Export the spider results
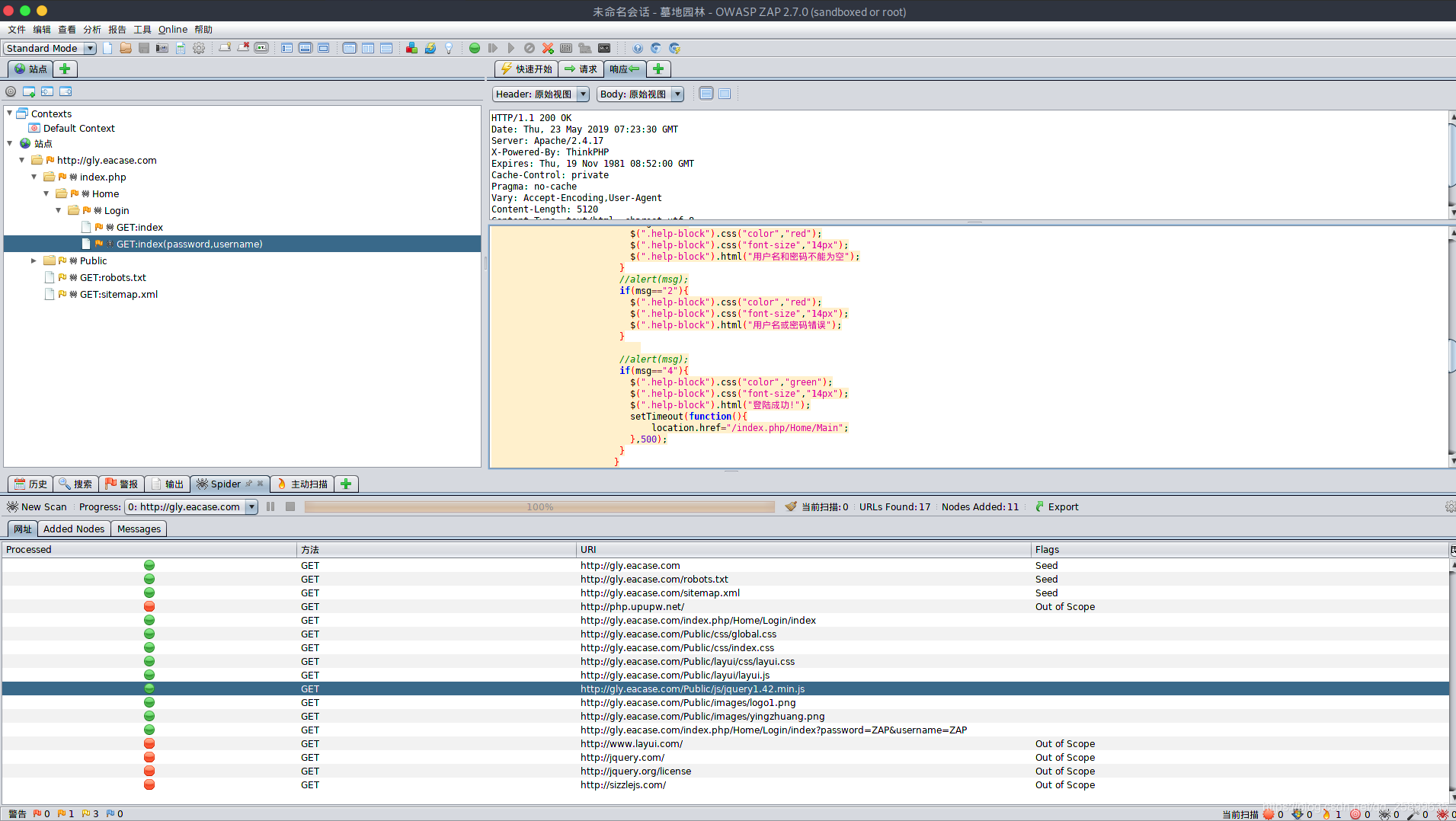The height and width of the screenshot is (821, 1456). tap(1056, 506)
